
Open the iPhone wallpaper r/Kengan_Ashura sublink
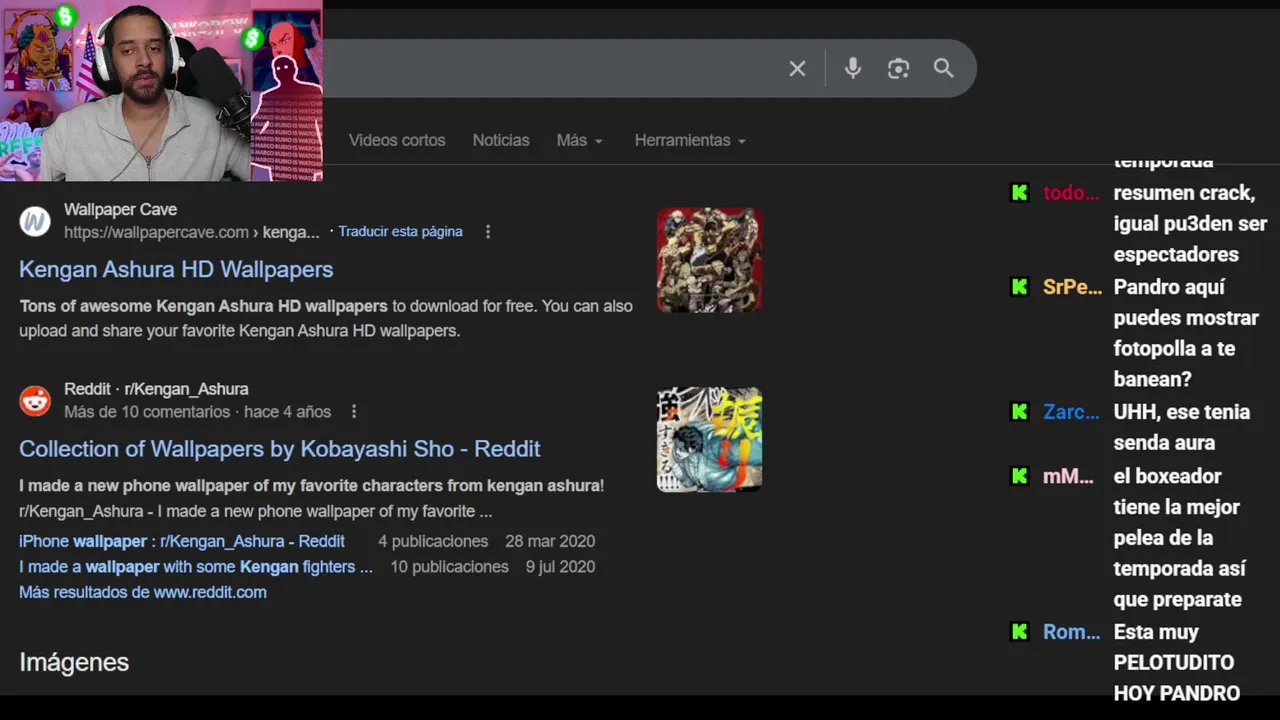coord(182,541)
